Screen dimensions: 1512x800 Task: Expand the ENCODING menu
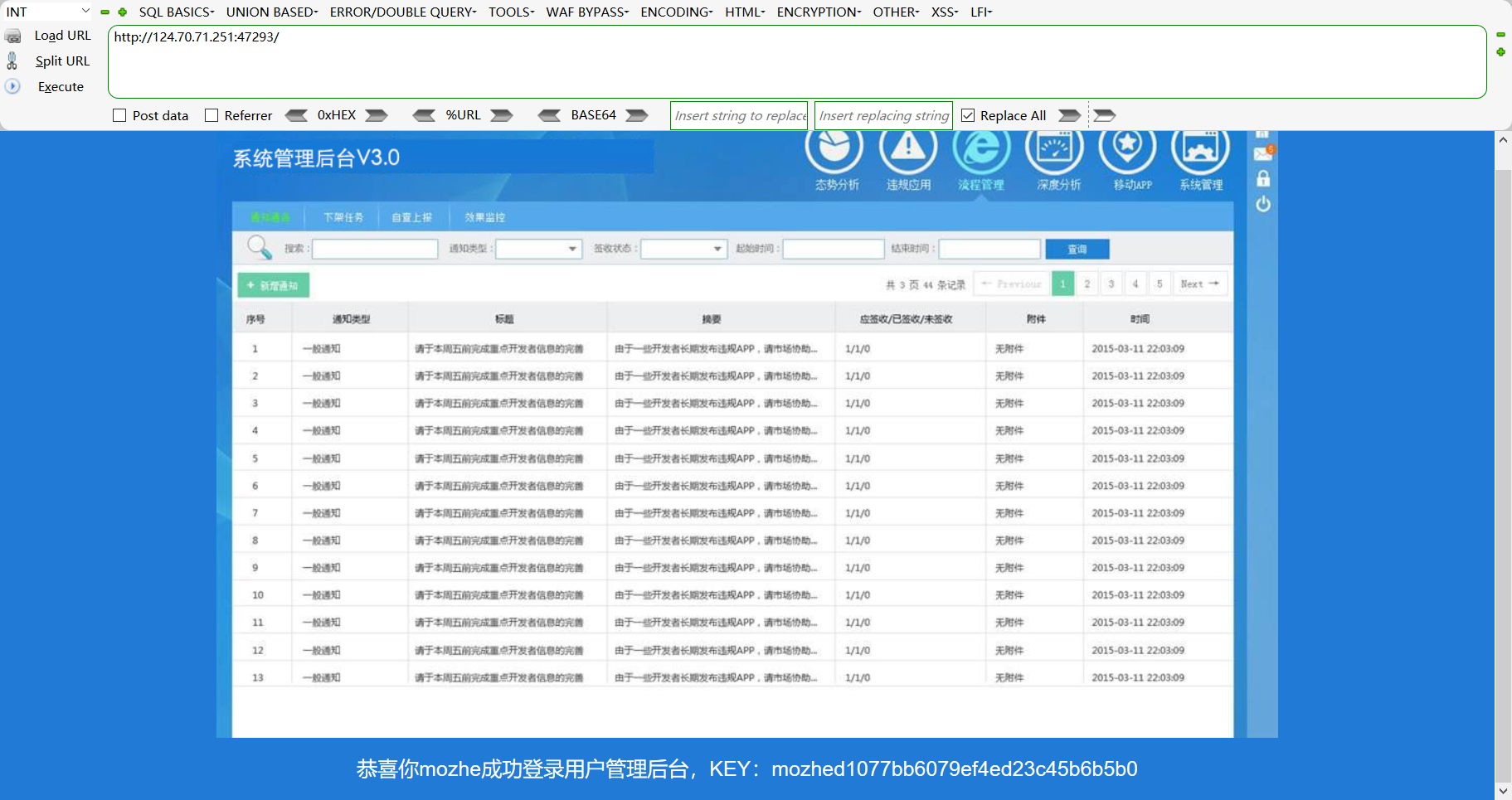(x=677, y=12)
